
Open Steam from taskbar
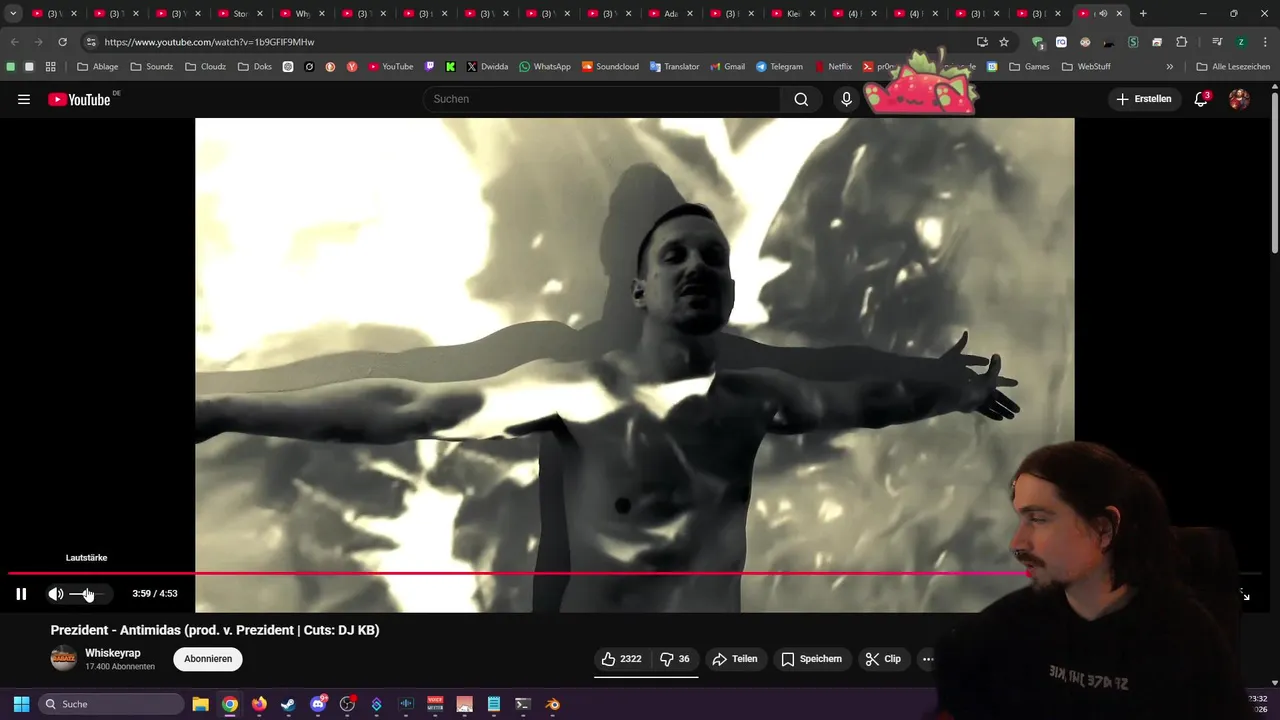[x=289, y=704]
